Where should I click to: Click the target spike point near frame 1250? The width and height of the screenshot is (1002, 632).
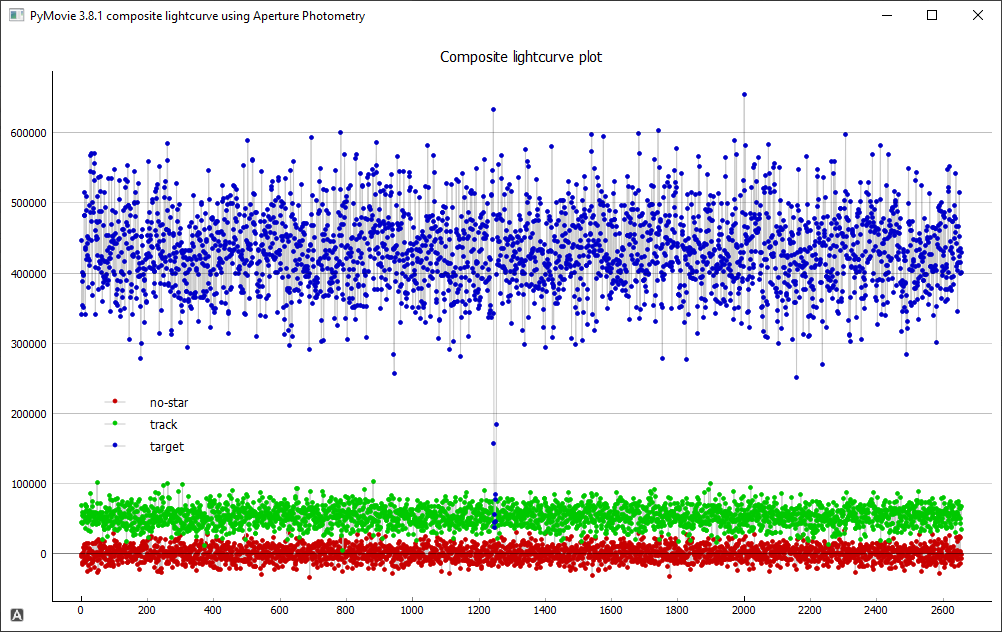[x=493, y=109]
